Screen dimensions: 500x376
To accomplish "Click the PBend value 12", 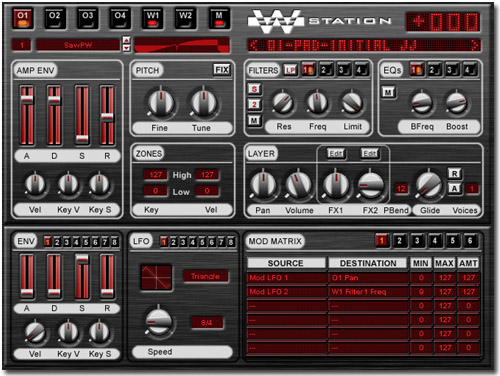I will (401, 189).
